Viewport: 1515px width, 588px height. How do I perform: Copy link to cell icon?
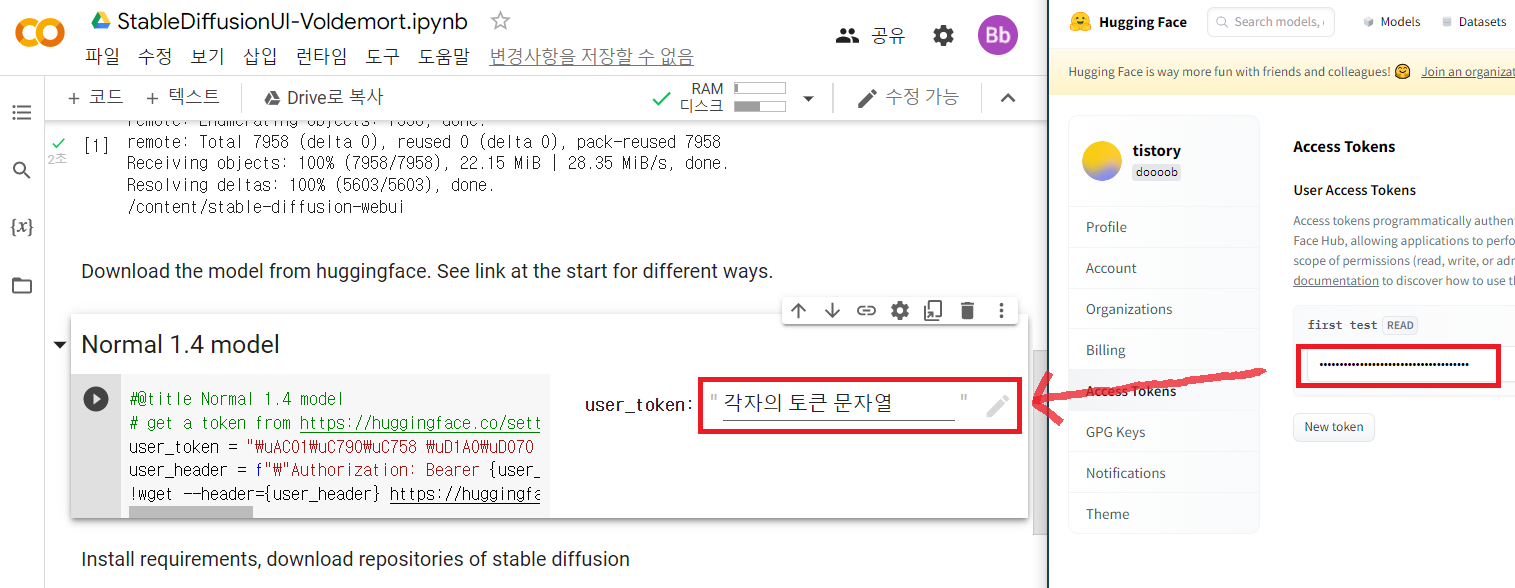(x=866, y=311)
